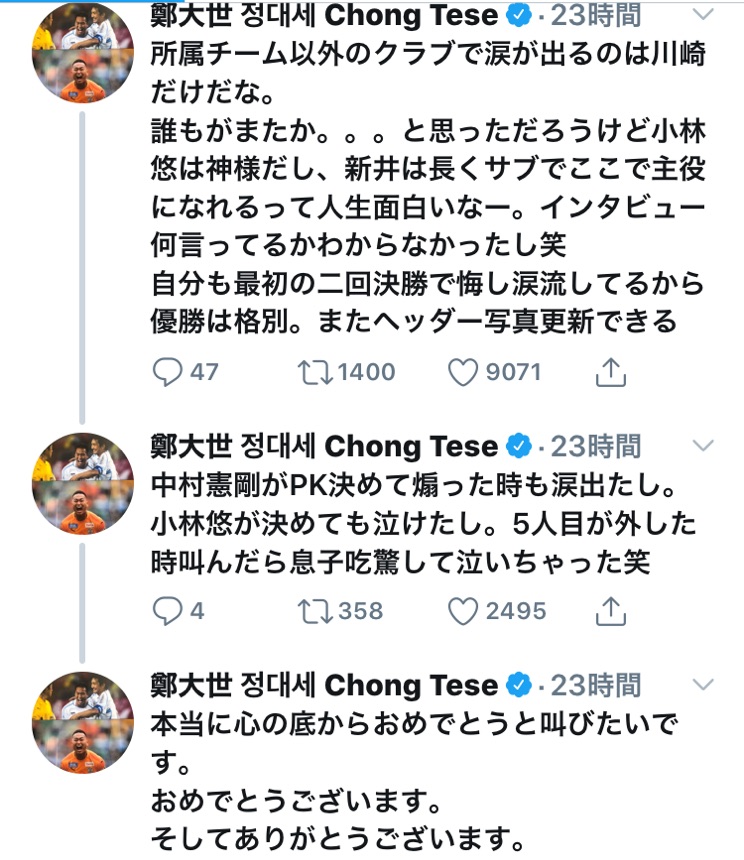Screen dimensions: 744x860
Task: Tap the avatar beside the 本当に心の底から tweet
Action: 83,722
